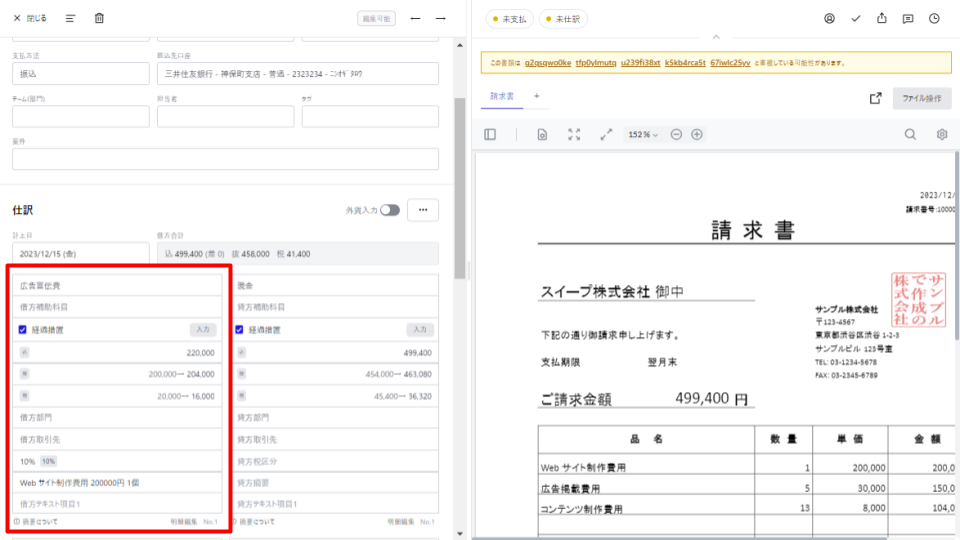
Task: Click the left panel scrollbar down arrow
Action: coord(460,534)
